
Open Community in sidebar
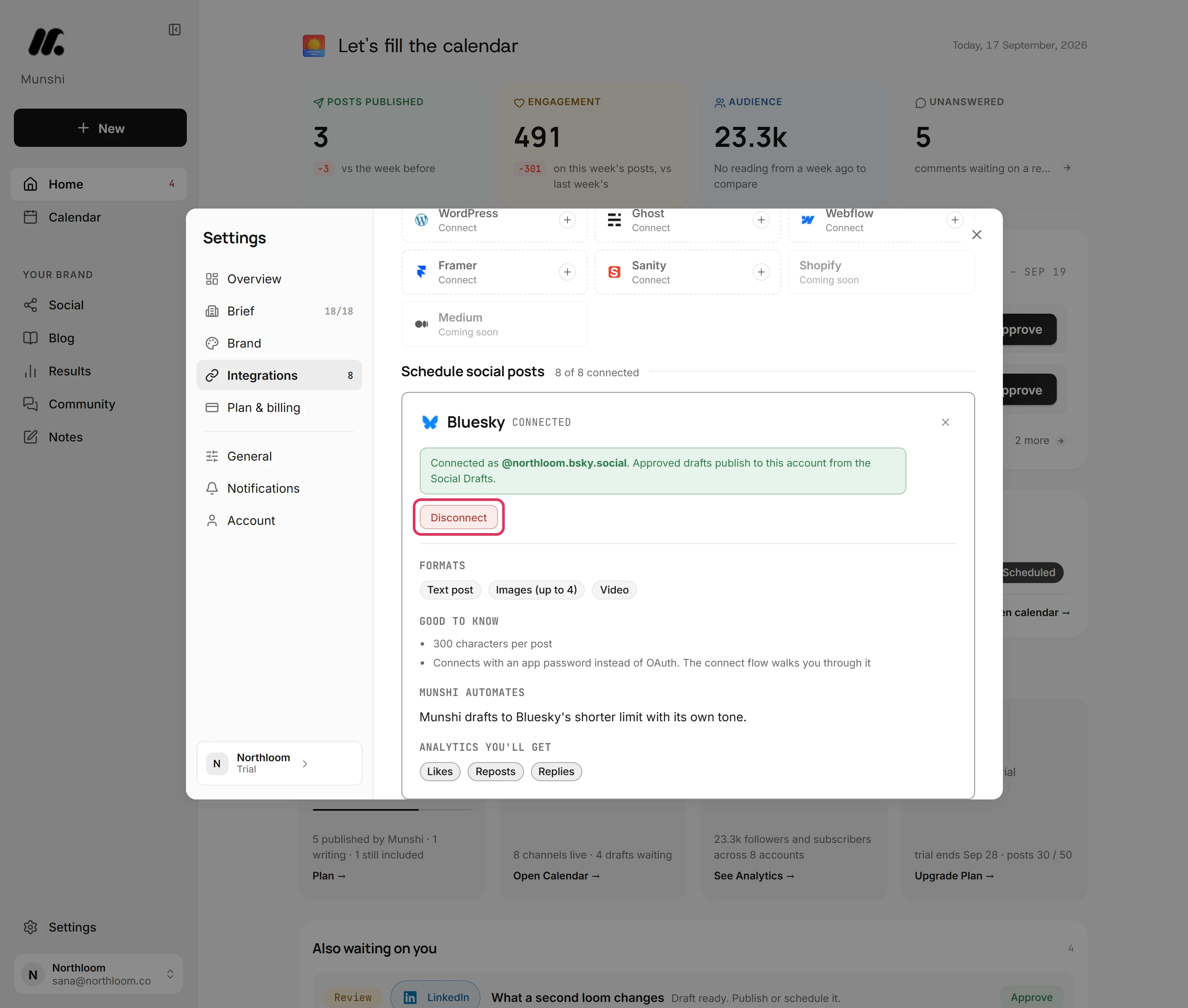(98, 404)
